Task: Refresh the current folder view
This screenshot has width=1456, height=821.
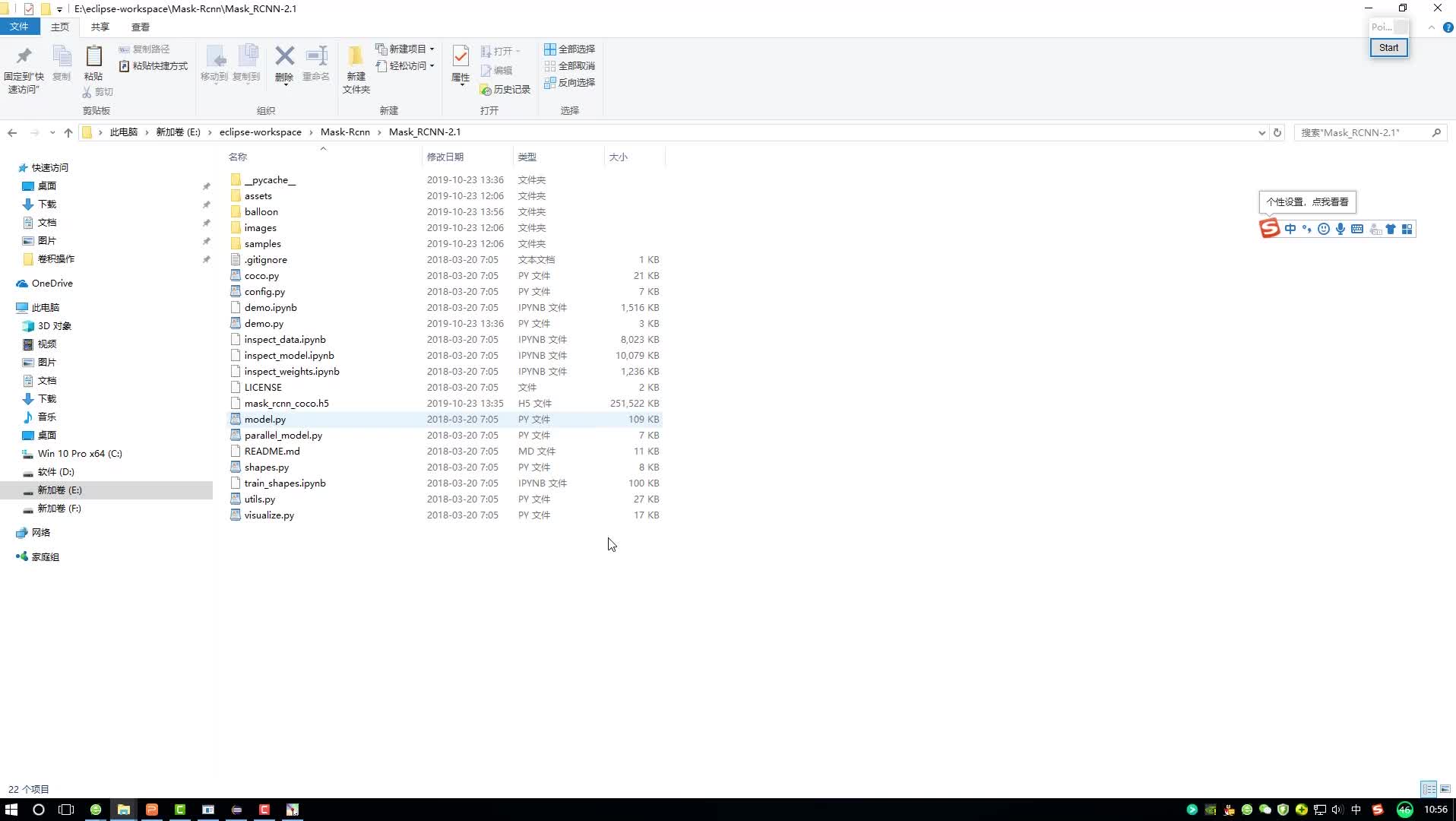Action: click(1277, 132)
